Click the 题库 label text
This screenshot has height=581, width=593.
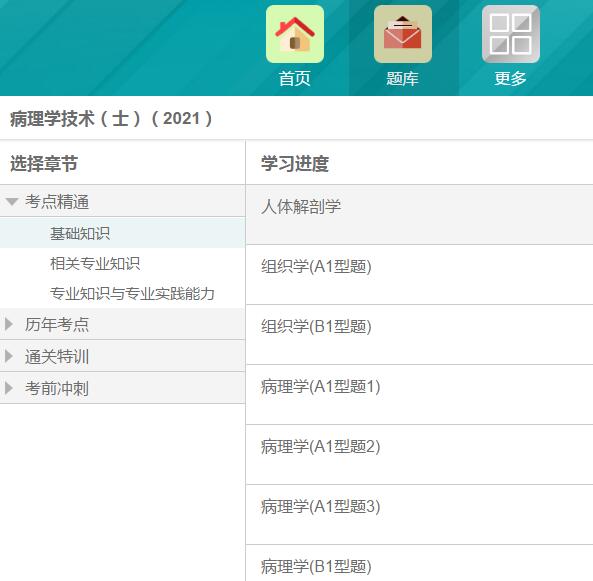click(403, 79)
